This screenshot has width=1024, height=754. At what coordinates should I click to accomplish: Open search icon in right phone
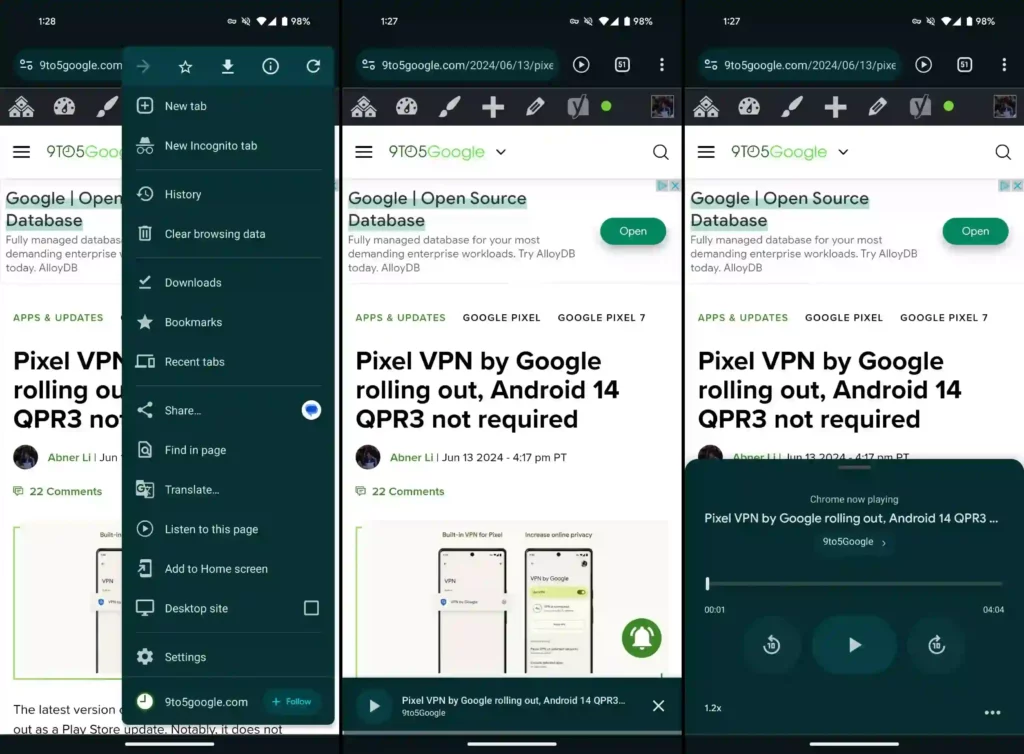1003,152
